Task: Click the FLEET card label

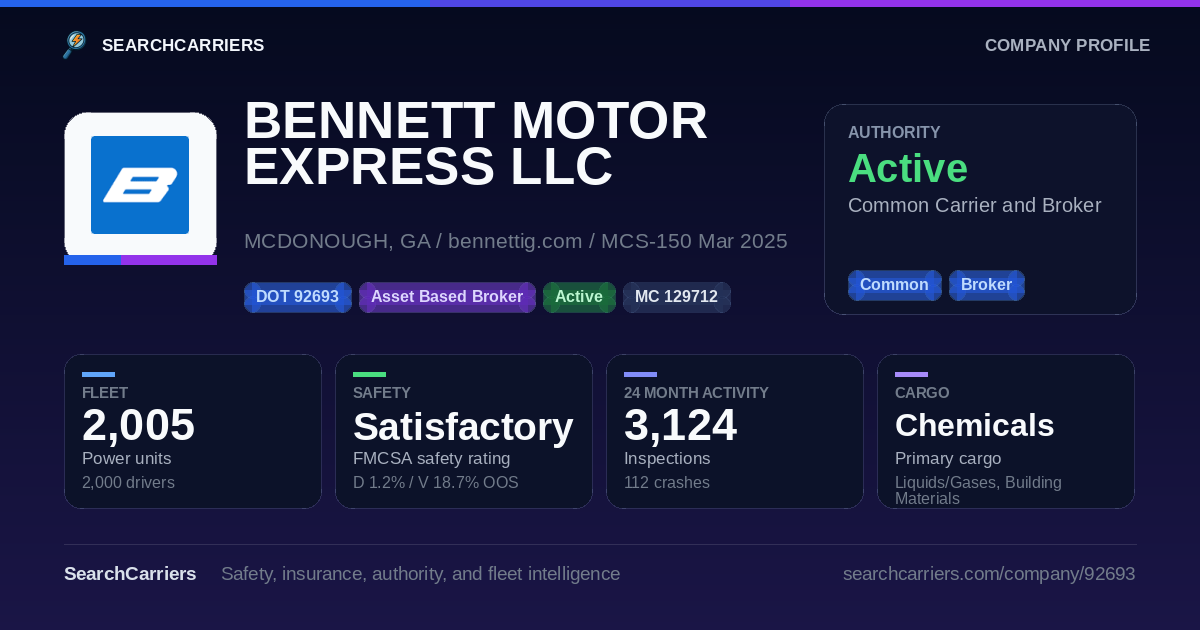Action: tap(105, 393)
